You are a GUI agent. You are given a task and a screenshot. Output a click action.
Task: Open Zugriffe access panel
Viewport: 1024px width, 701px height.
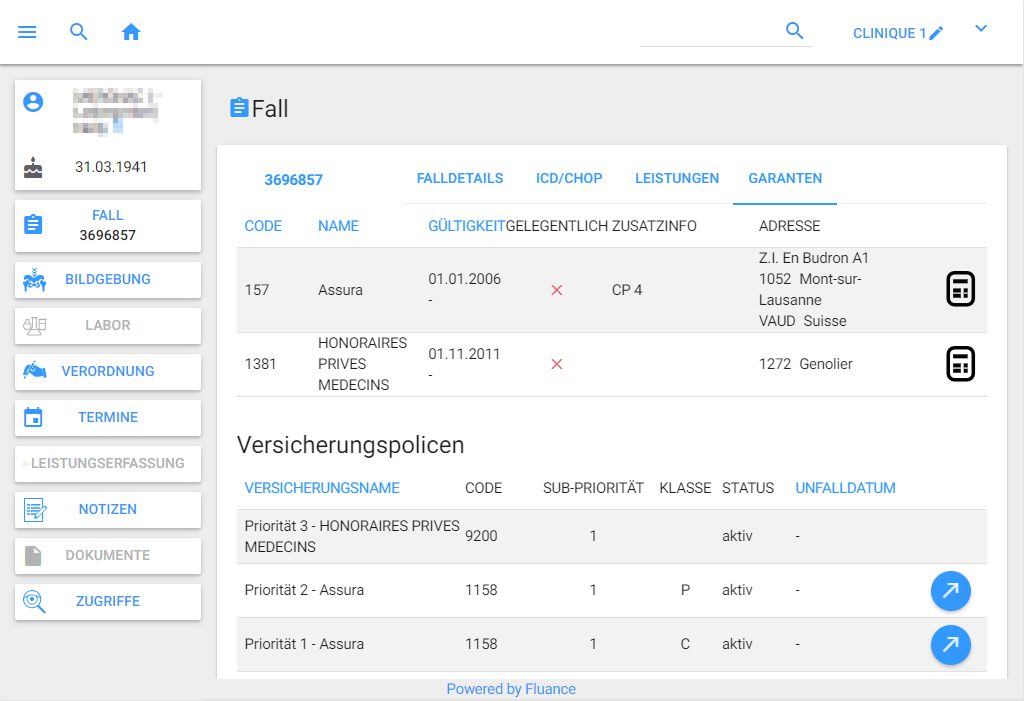click(x=107, y=601)
